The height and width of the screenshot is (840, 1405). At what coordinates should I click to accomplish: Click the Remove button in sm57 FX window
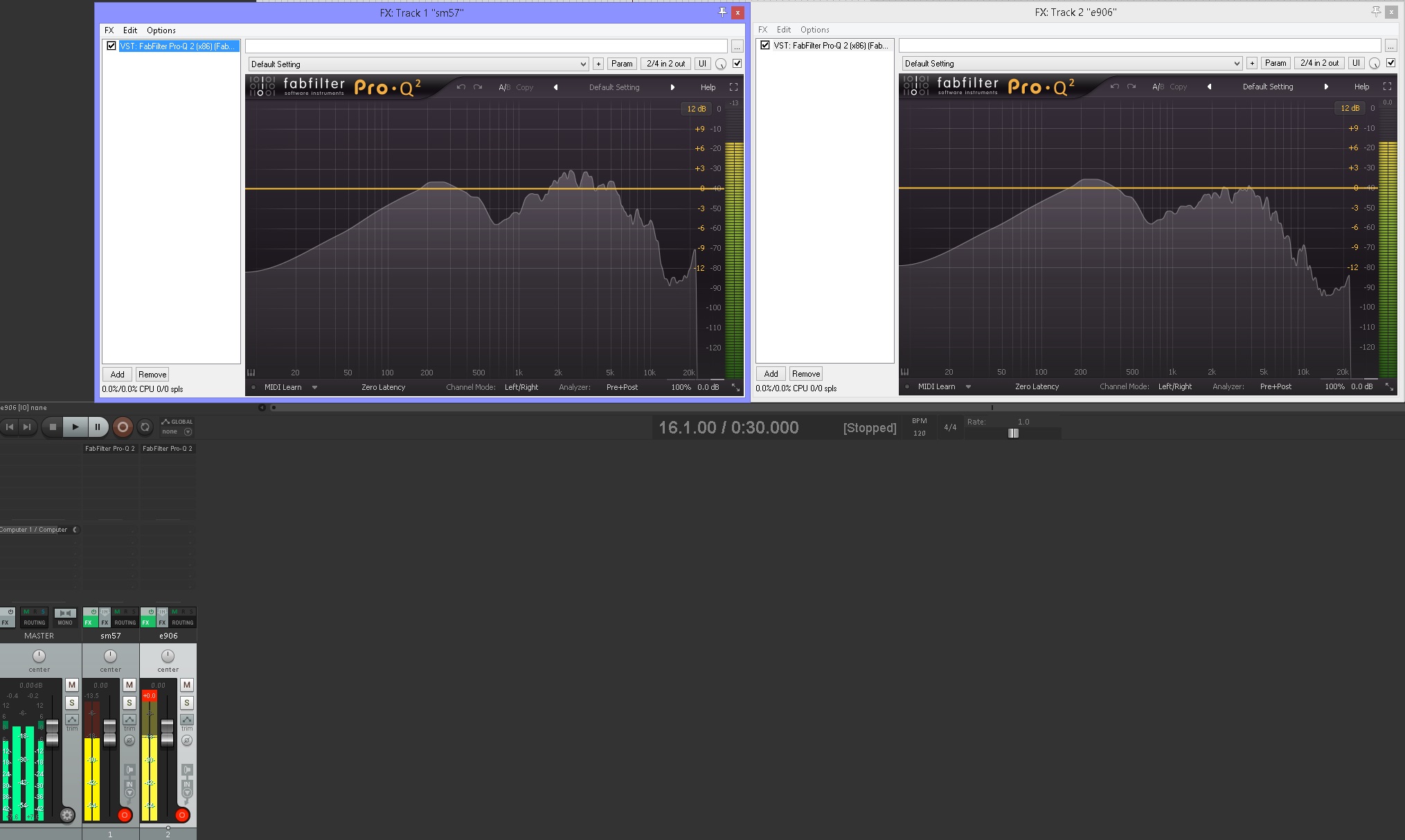152,375
